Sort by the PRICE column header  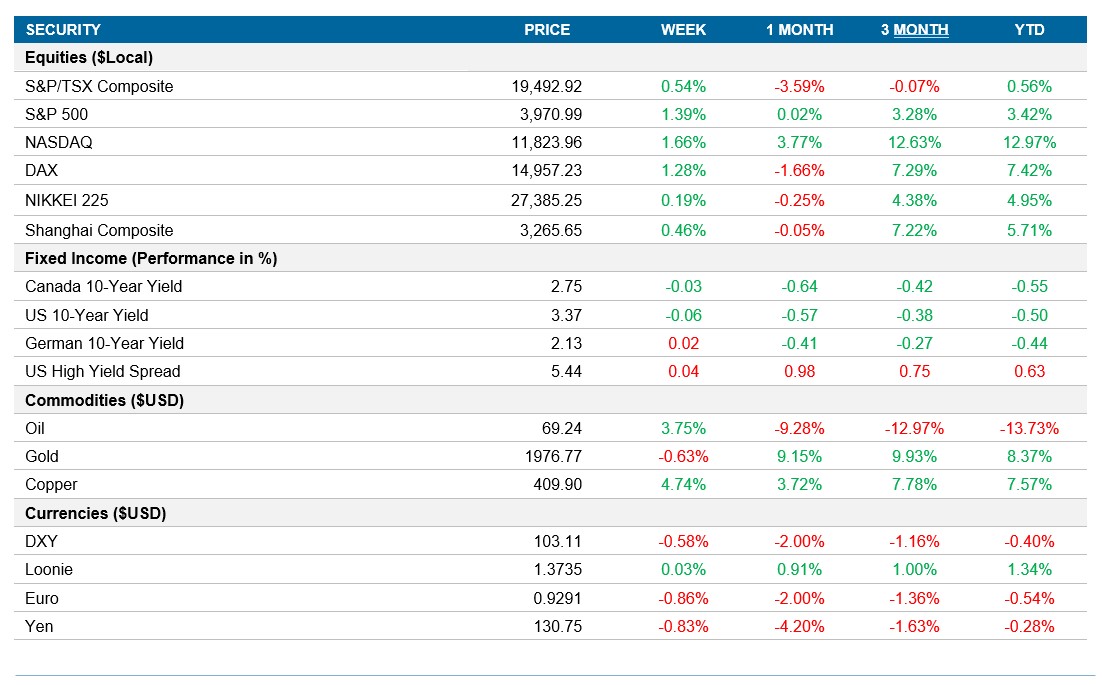[x=546, y=30]
